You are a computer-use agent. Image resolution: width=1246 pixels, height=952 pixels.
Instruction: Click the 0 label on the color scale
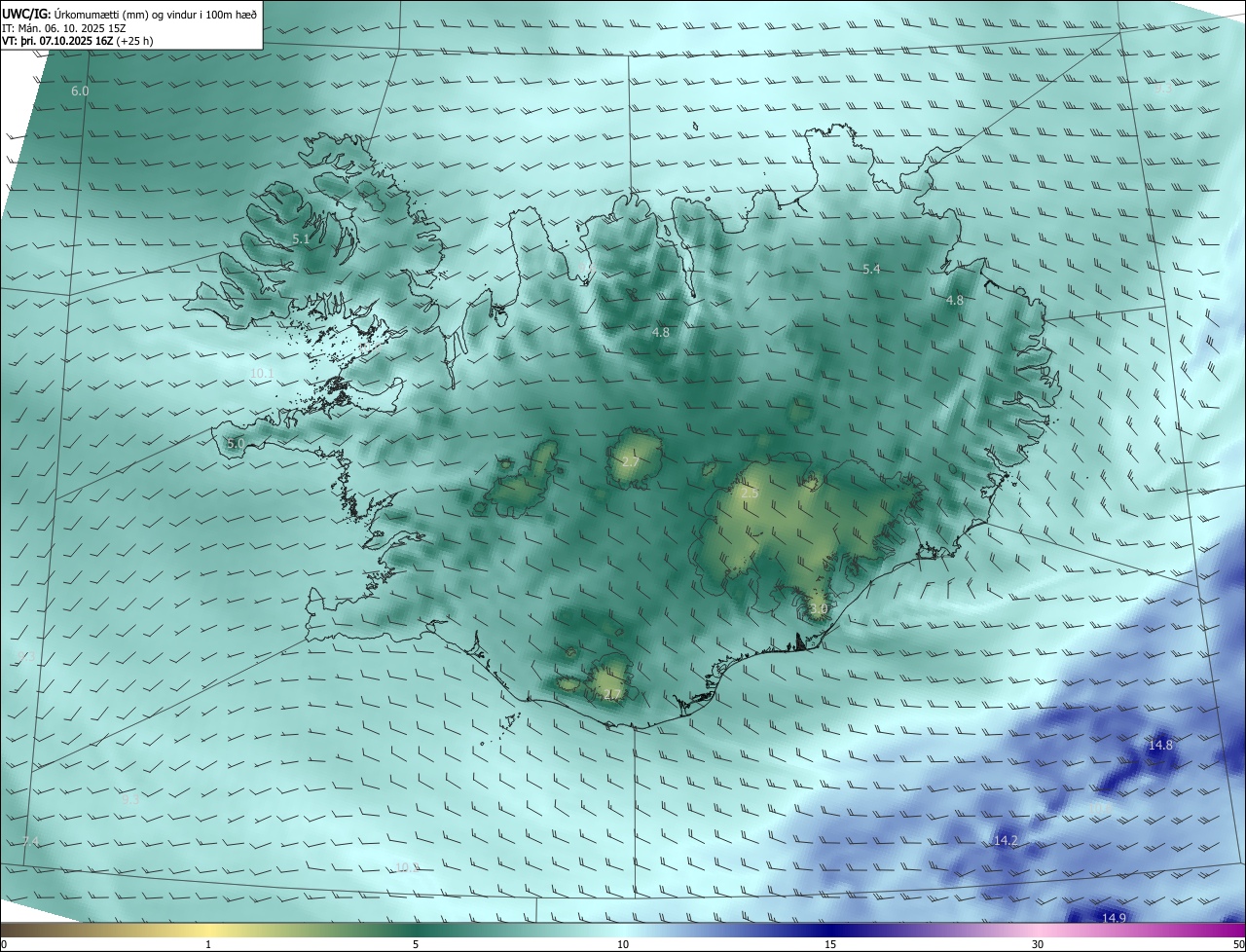point(4,944)
